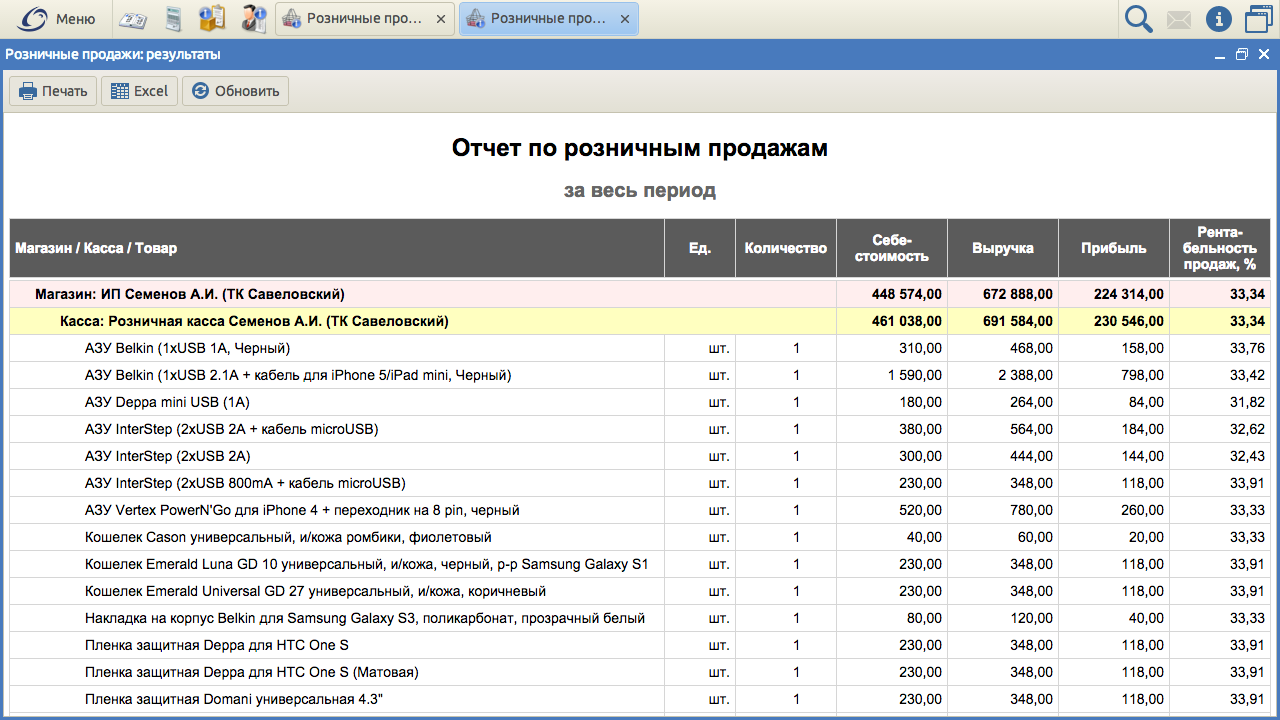The width and height of the screenshot is (1280, 720).
Task: Open the magnifying glass search icon
Action: click(1138, 19)
